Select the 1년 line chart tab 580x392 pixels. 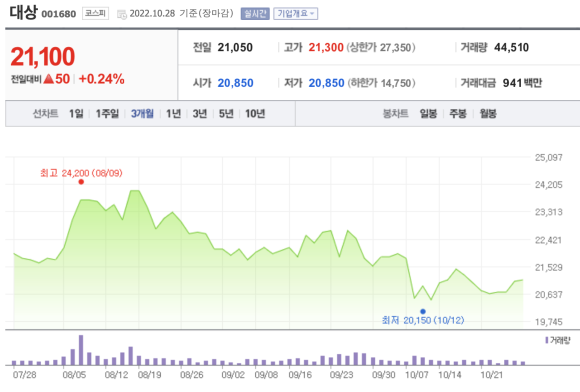173,114
